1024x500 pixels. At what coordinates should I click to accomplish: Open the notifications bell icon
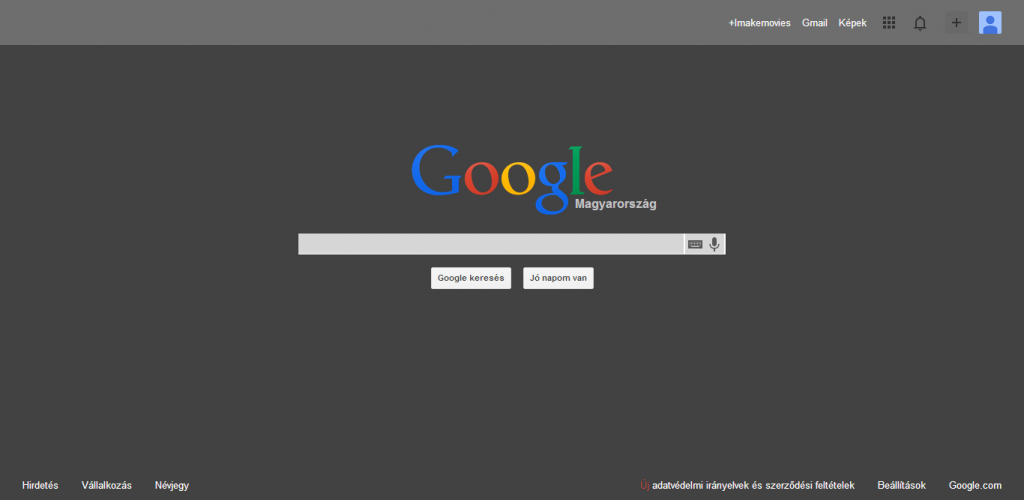(920, 23)
